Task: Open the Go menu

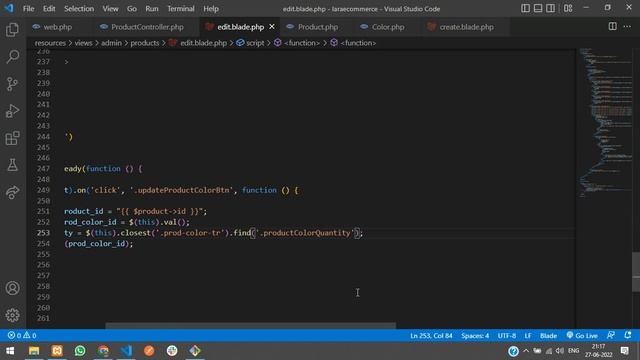Action: tap(131, 9)
